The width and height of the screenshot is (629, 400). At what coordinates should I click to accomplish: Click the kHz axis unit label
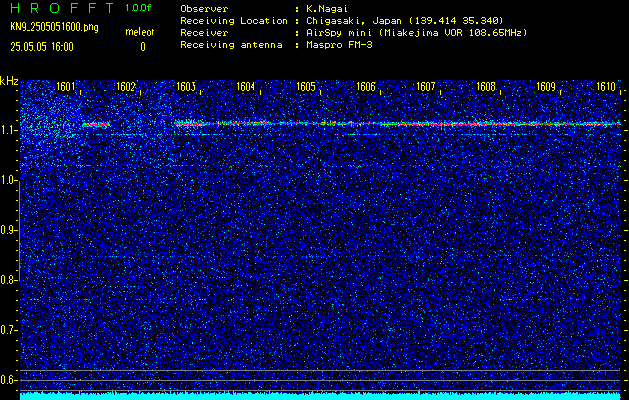[9, 81]
